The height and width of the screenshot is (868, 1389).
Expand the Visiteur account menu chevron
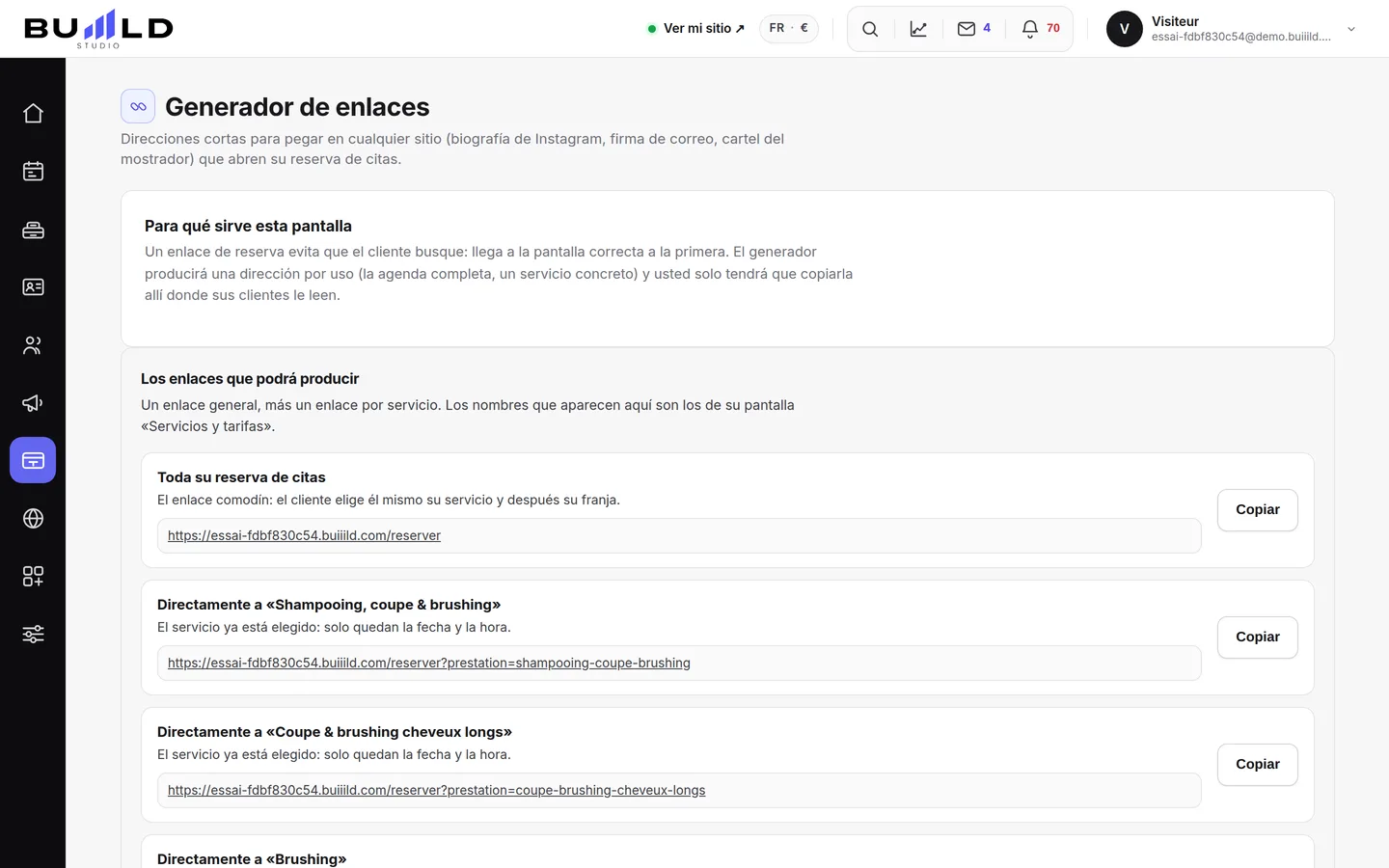tap(1351, 29)
